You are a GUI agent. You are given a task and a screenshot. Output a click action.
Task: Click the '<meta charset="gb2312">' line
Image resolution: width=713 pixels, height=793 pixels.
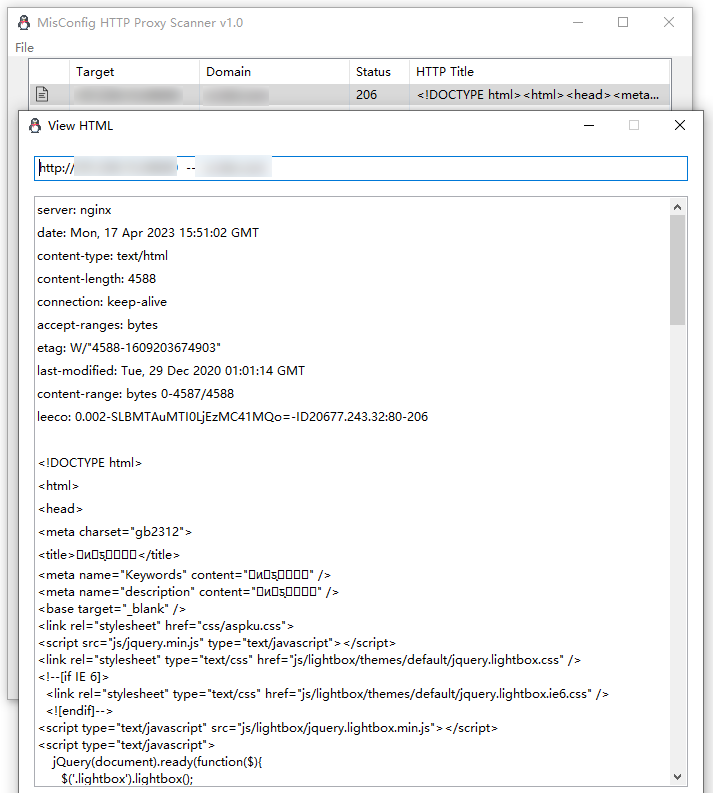click(115, 532)
